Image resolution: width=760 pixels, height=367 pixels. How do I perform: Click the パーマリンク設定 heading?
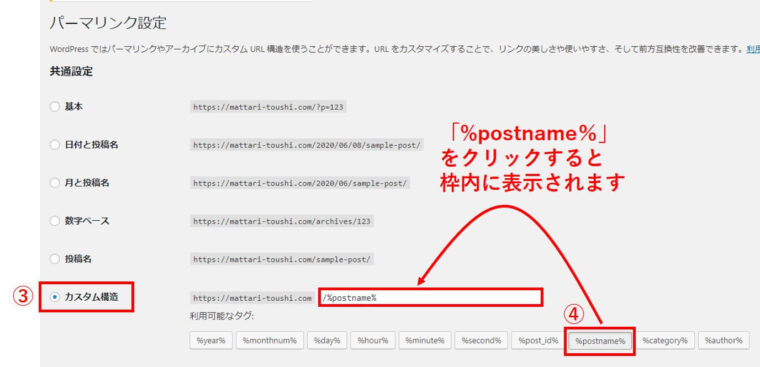pyautogui.click(x=108, y=23)
